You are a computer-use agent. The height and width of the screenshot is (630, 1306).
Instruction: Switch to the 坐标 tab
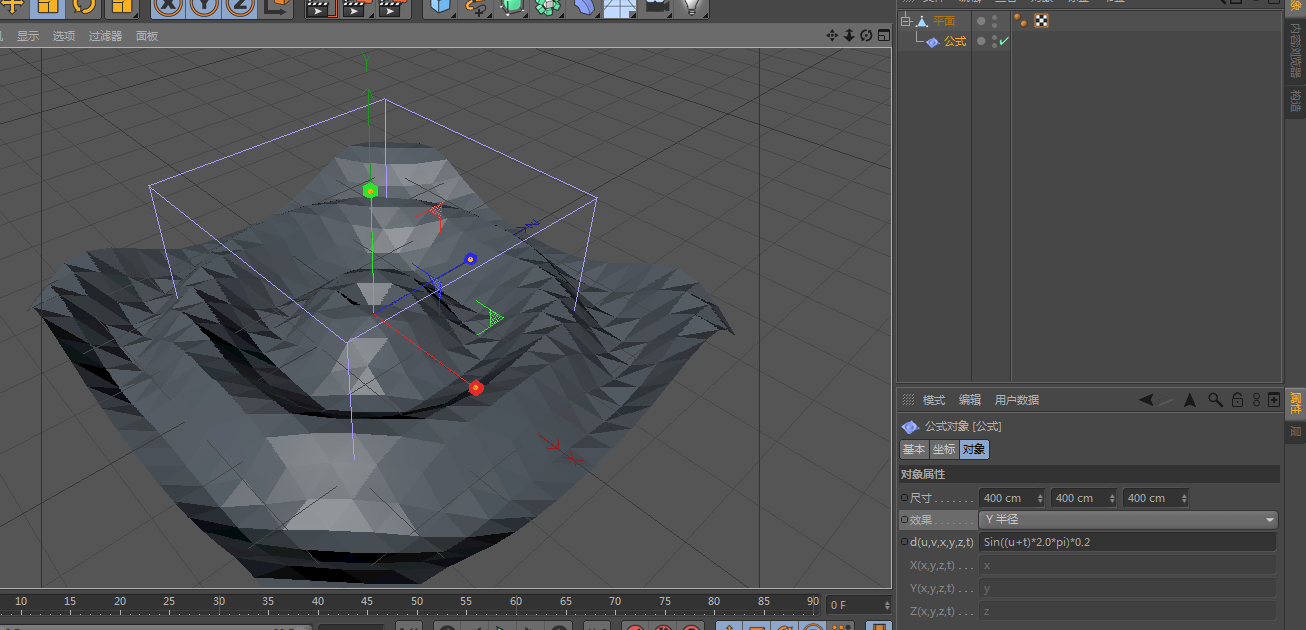coord(944,450)
